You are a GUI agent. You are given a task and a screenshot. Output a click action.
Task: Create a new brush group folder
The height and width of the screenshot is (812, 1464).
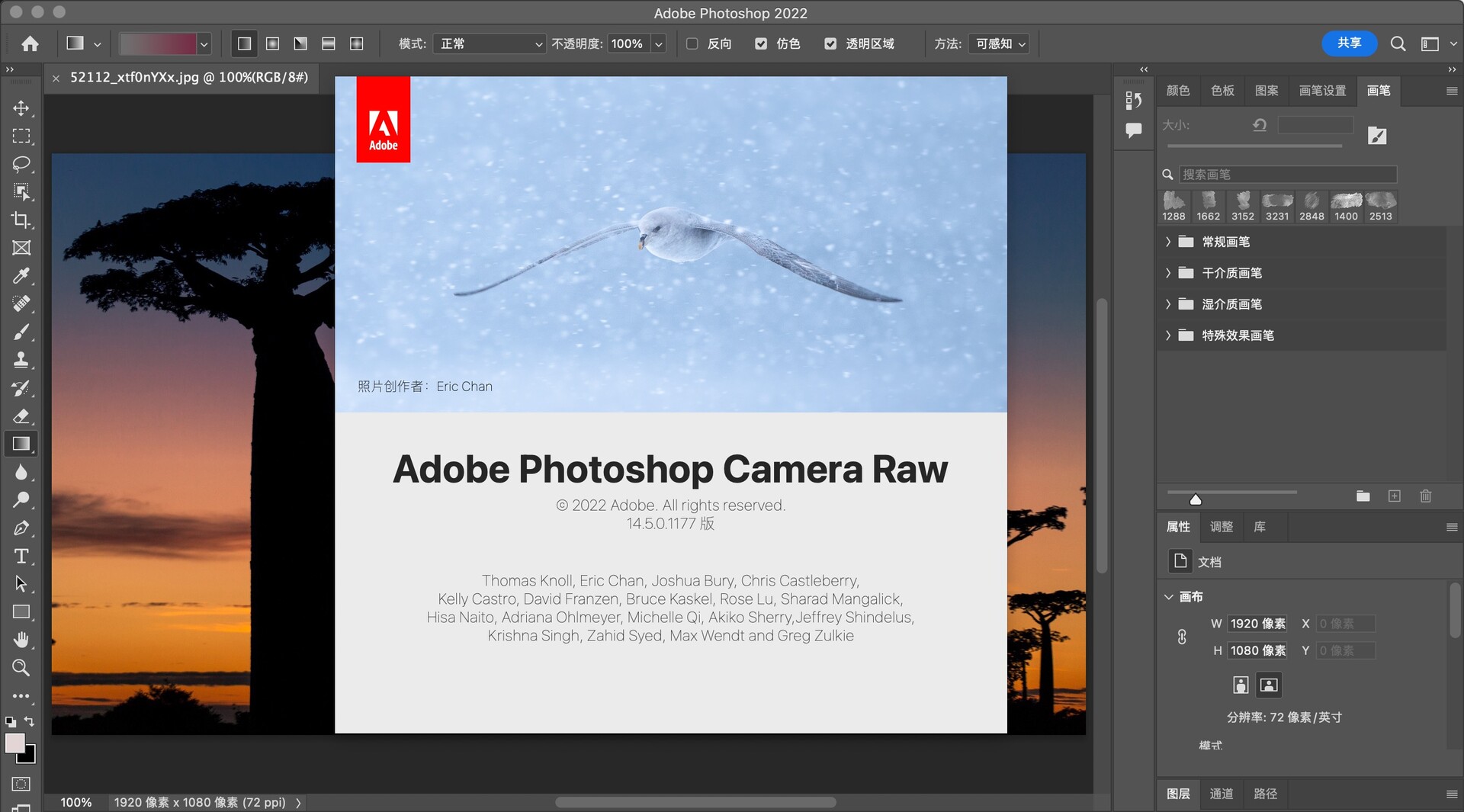click(x=1363, y=496)
